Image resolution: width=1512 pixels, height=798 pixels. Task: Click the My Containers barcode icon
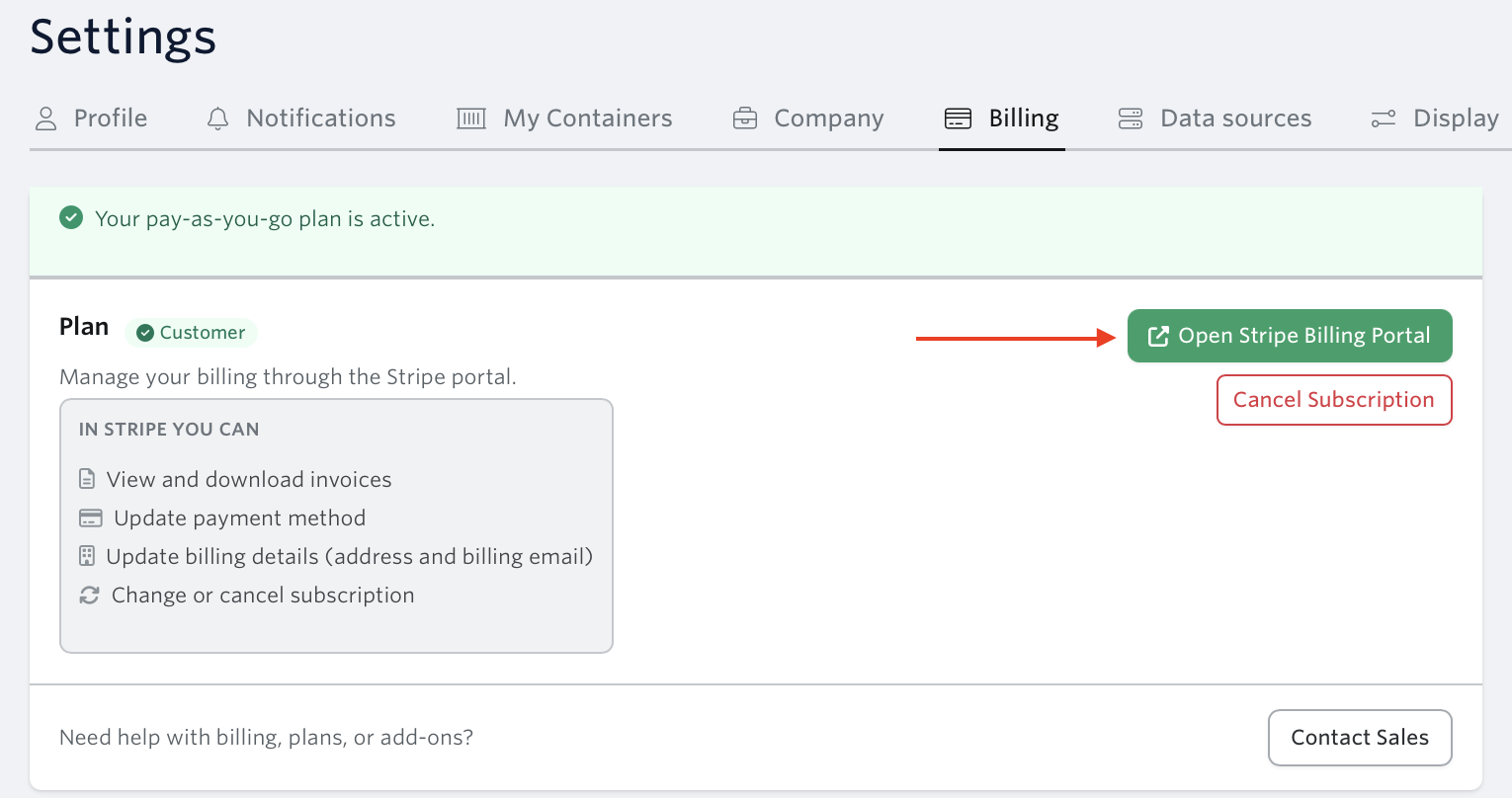pyautogui.click(x=471, y=119)
